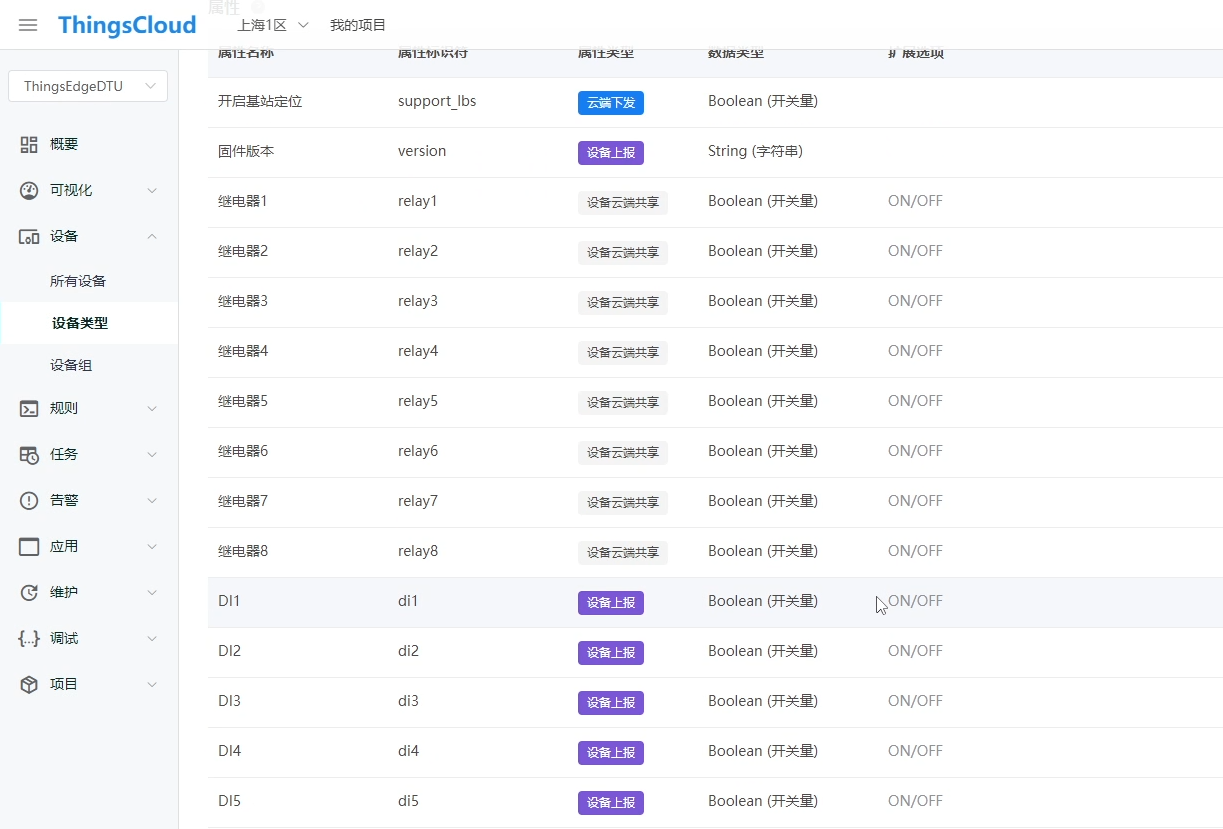1223x829 pixels.
Task: Click the 继电器7 attribute name
Action: pos(243,501)
